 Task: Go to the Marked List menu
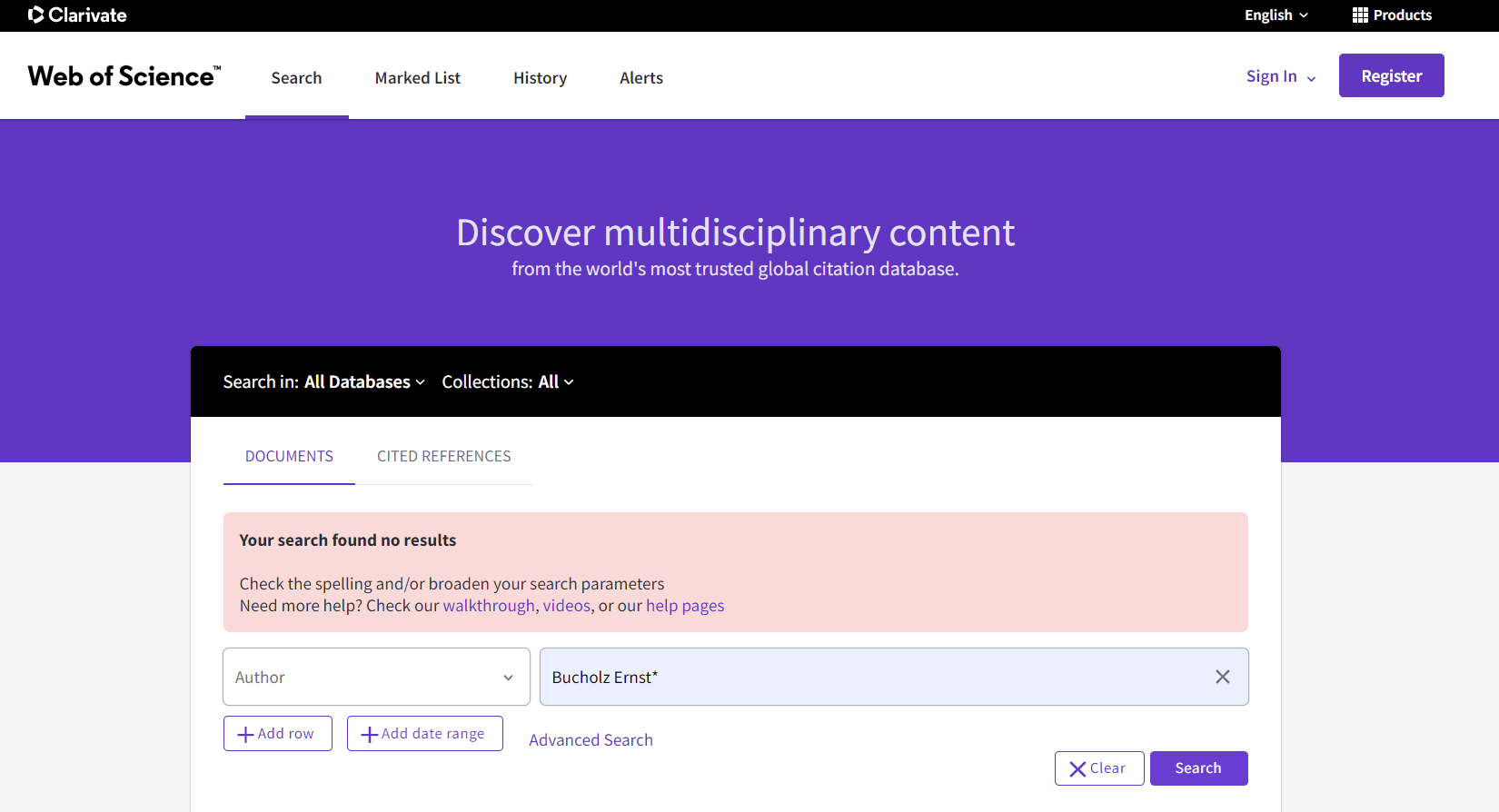click(417, 78)
